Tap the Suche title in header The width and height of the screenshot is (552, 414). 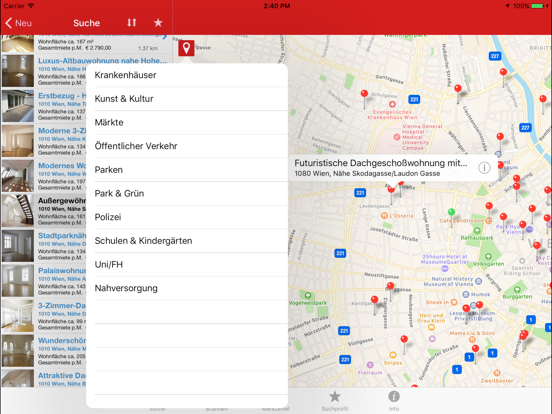[87, 23]
